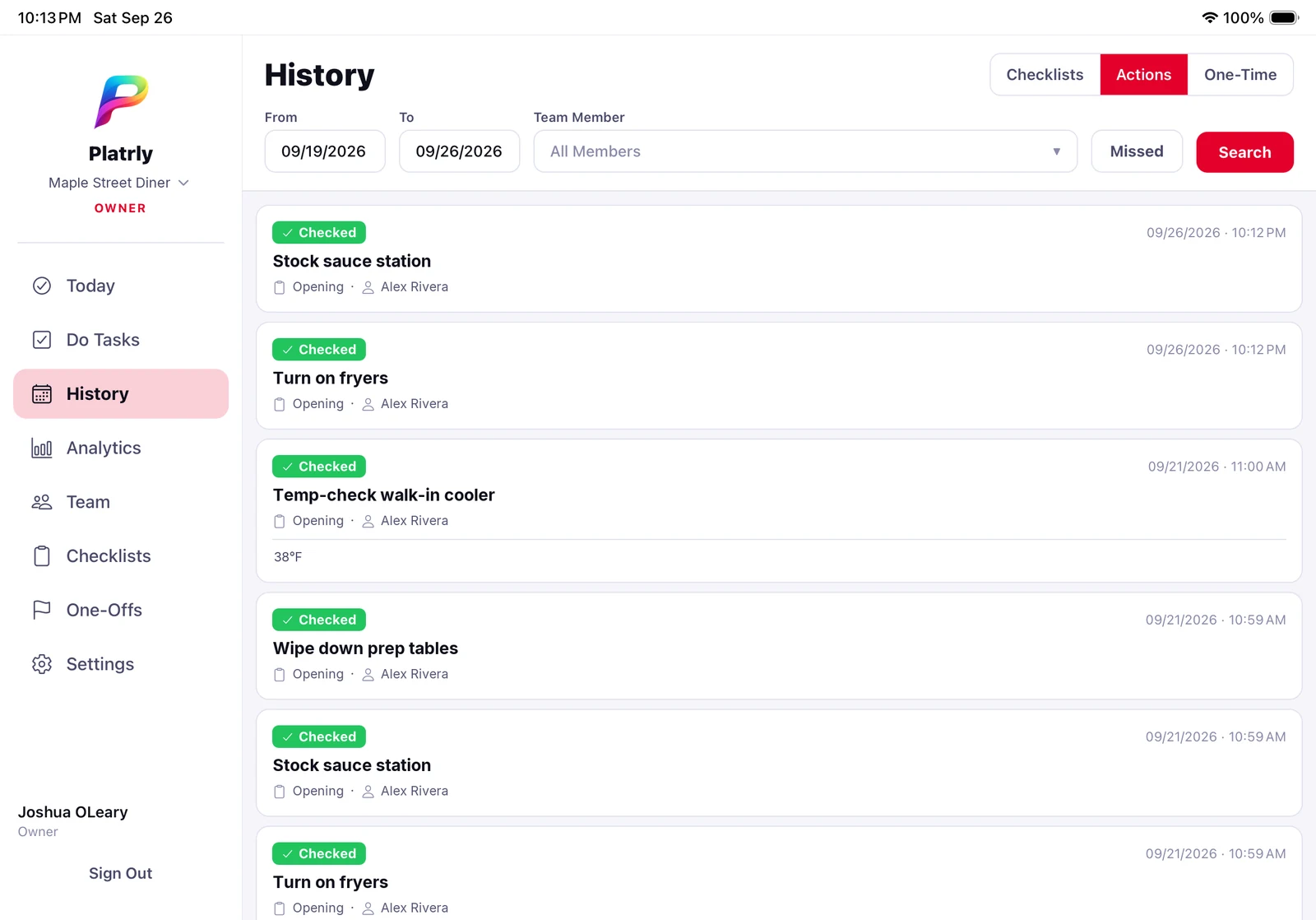The image size is (1316, 920).
Task: Sign Out of the account
Action: point(121,873)
